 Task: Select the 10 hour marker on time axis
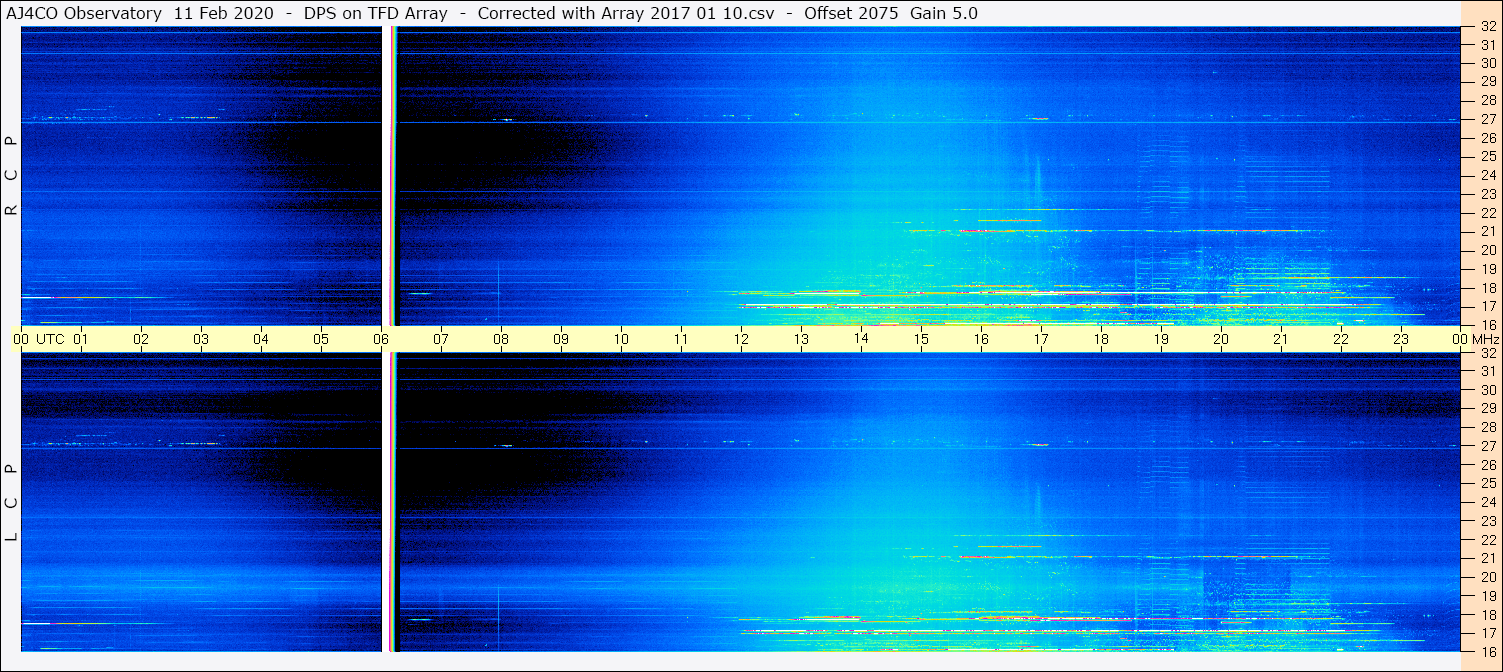[621, 339]
